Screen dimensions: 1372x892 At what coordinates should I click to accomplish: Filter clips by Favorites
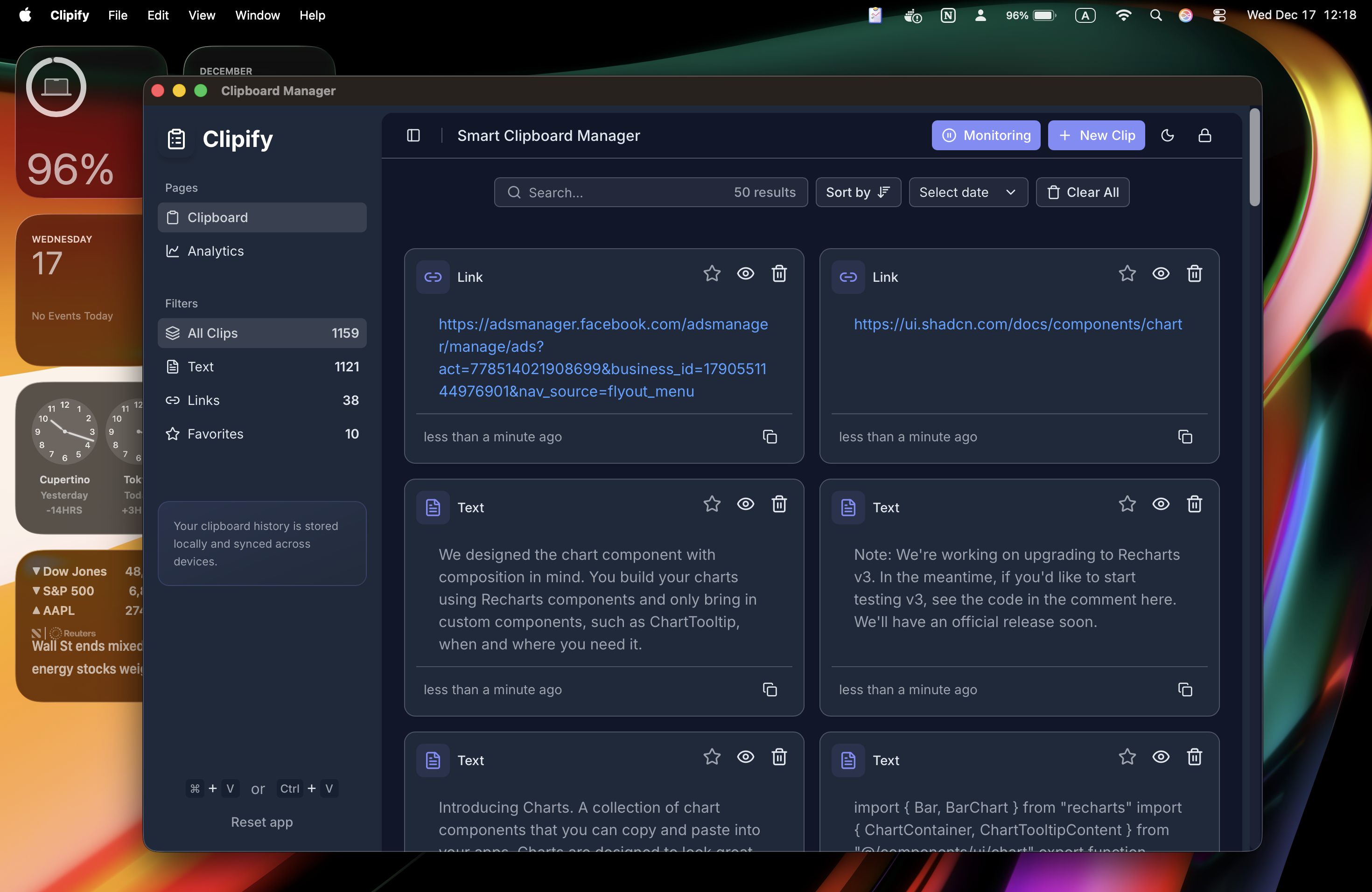point(215,434)
